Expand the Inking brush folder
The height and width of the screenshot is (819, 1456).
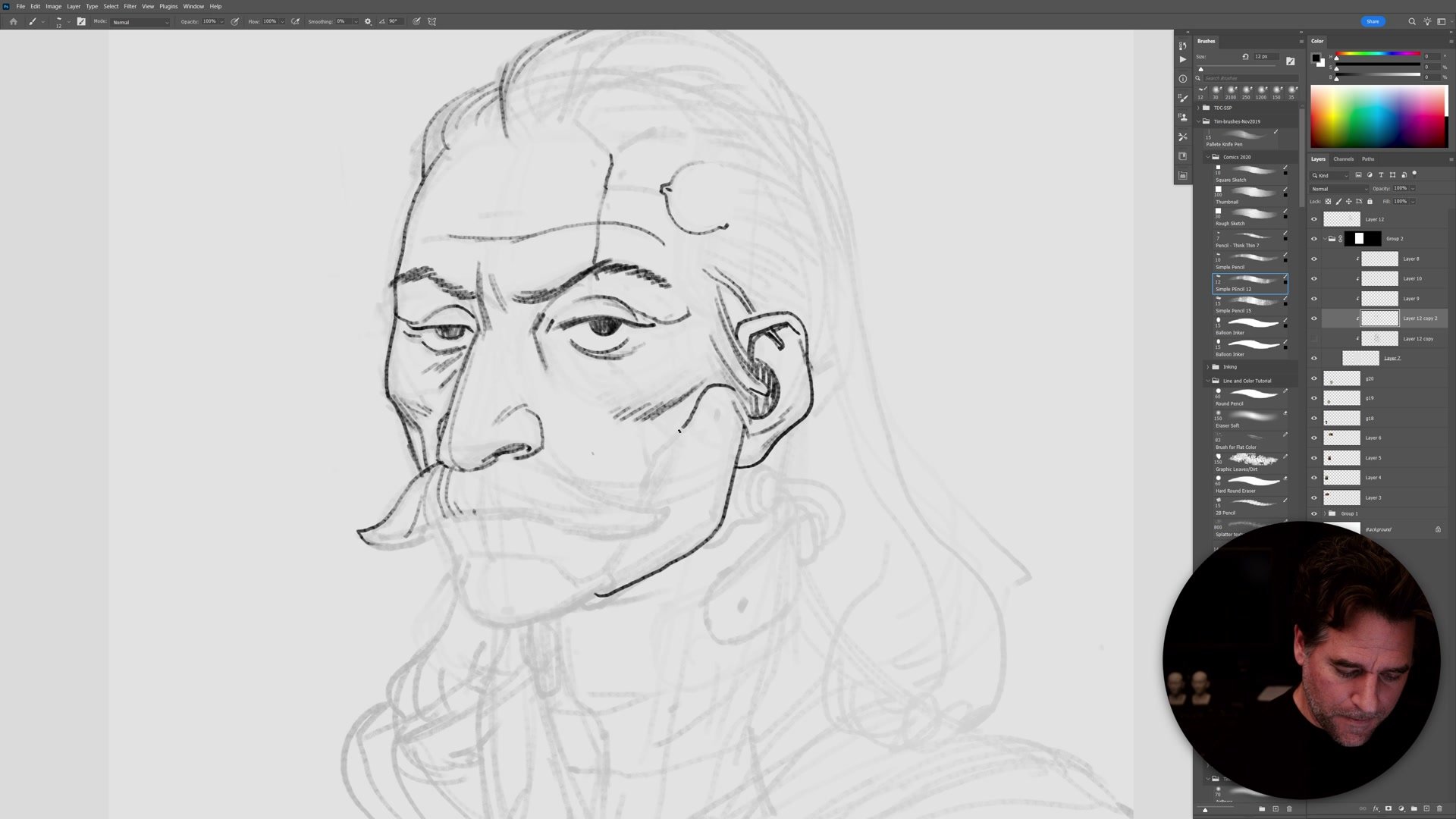[x=1208, y=367]
